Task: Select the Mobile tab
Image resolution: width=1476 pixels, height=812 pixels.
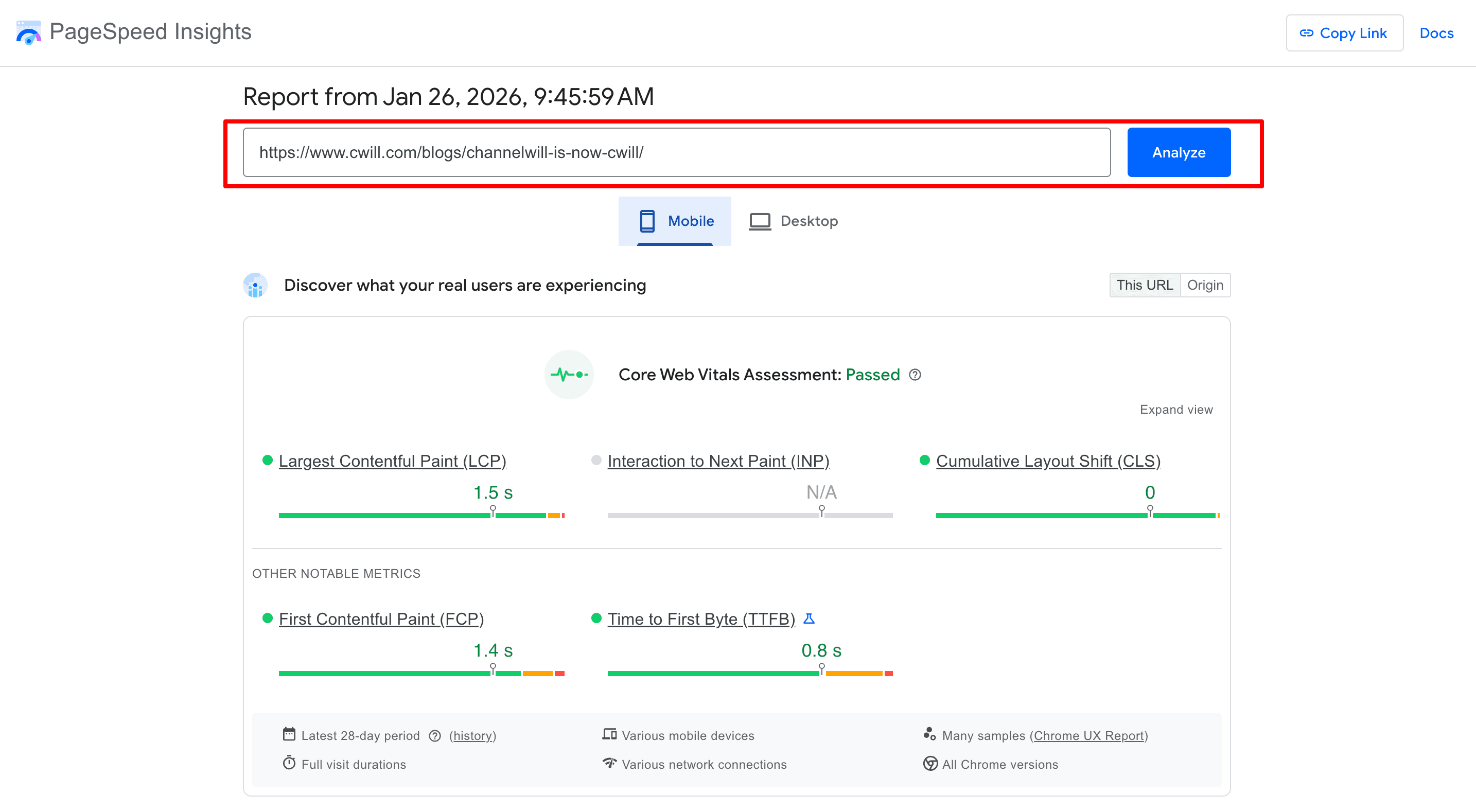Action: click(675, 221)
